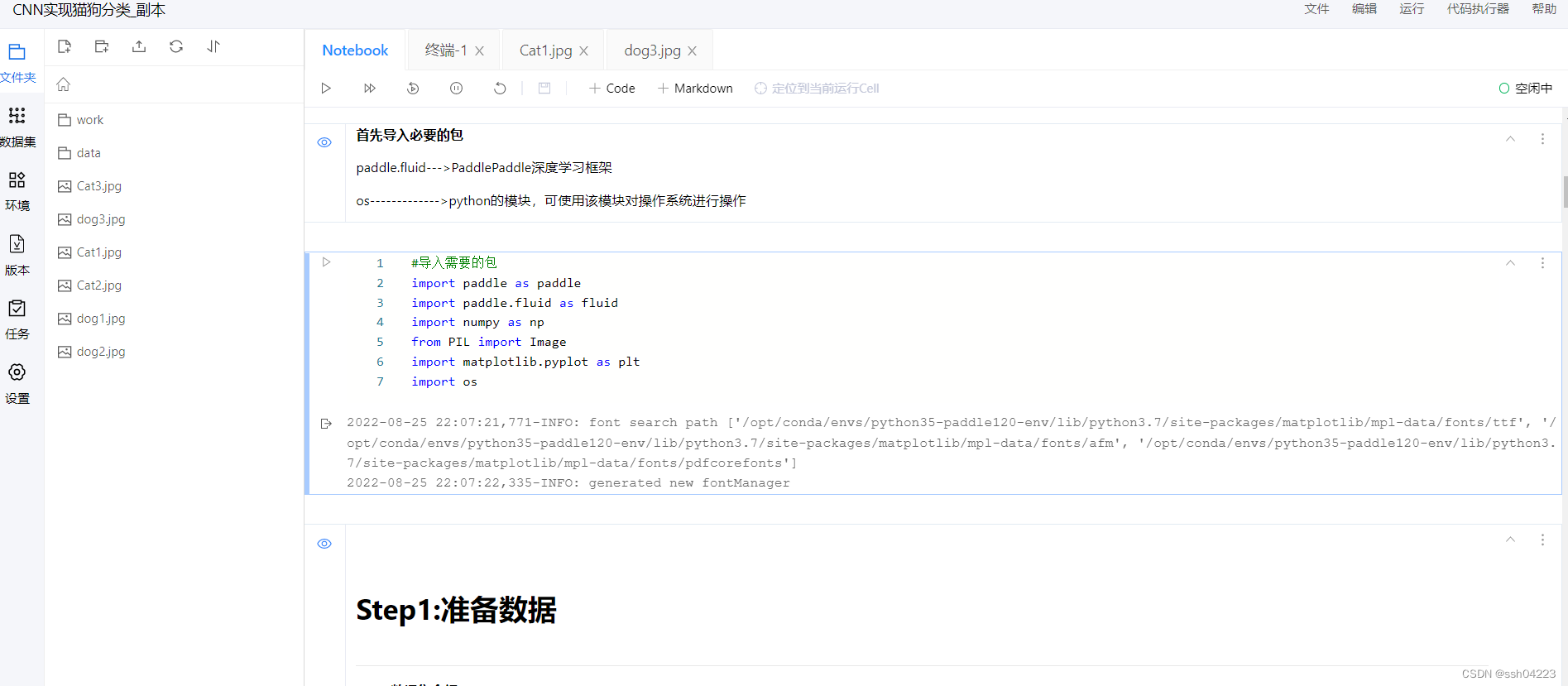
Task: Open the 运行 menu
Action: [x=1412, y=9]
